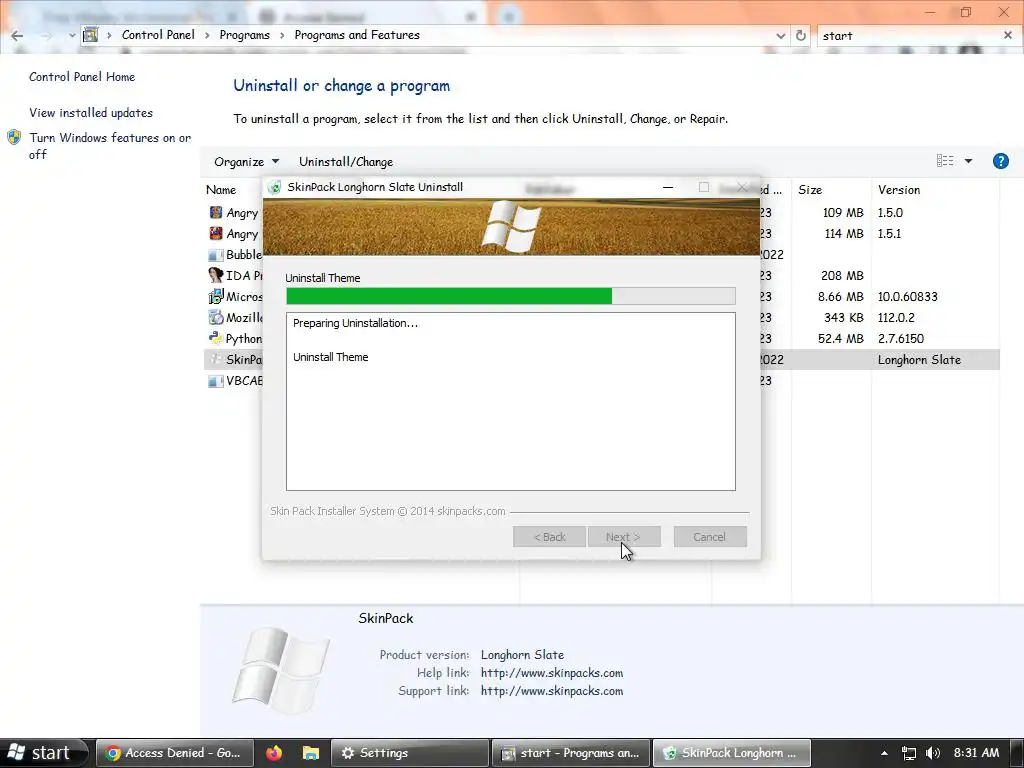Image resolution: width=1024 pixels, height=768 pixels.
Task: Click the Control Panel address bar icon
Action: (x=91, y=35)
